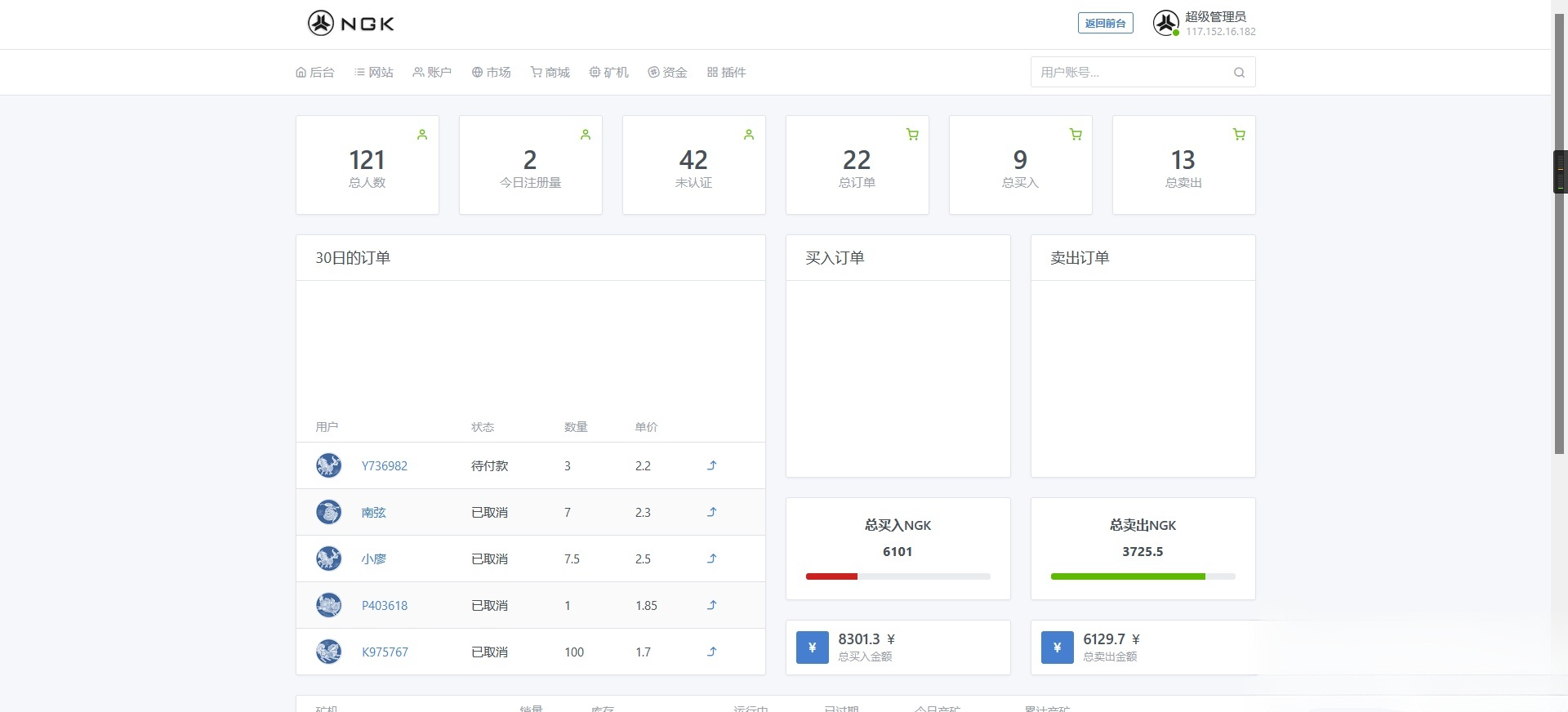Expand the 账户 menu

pos(432,73)
